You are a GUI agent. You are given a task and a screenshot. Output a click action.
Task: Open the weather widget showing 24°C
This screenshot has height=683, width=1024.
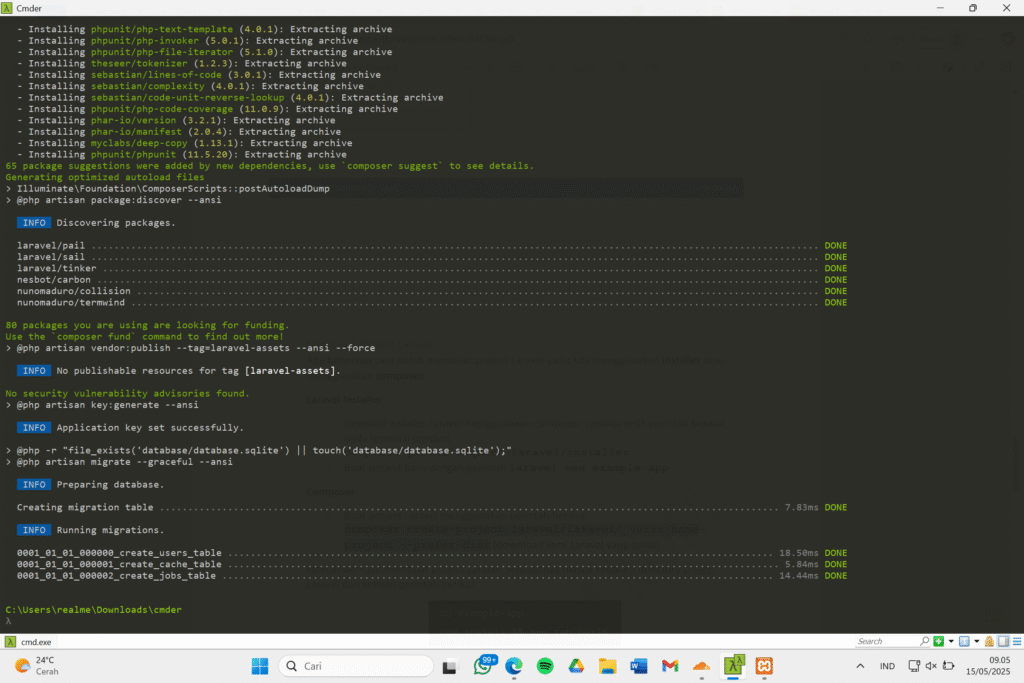click(36, 666)
